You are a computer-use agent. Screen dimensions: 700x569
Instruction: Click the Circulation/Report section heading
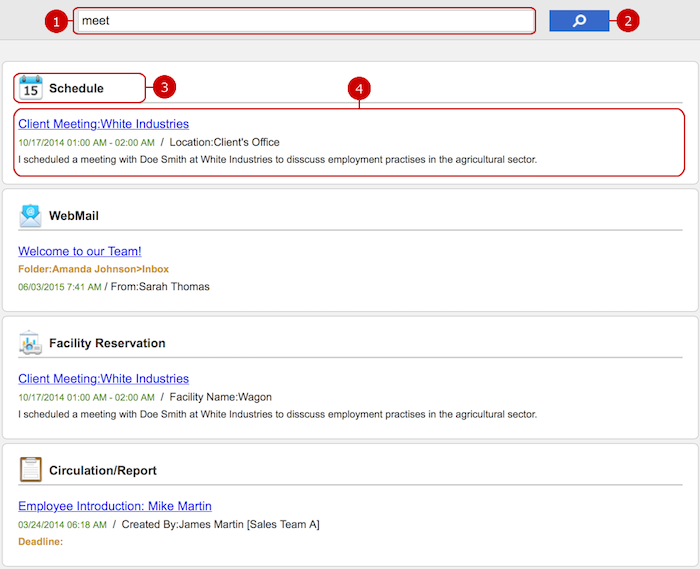pyautogui.click(x=103, y=470)
